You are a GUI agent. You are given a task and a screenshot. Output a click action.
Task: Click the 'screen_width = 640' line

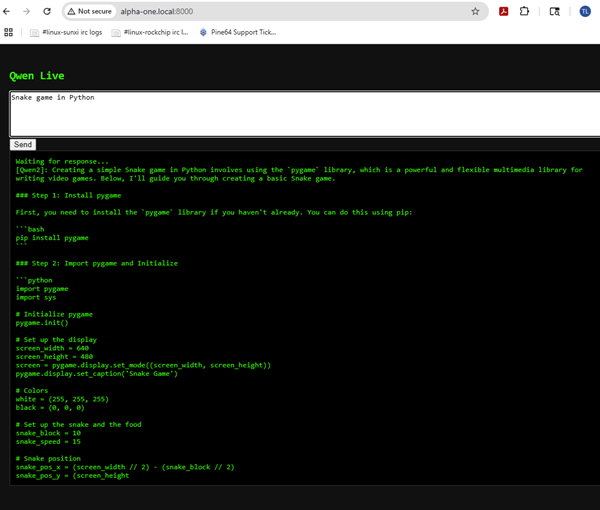pos(52,348)
